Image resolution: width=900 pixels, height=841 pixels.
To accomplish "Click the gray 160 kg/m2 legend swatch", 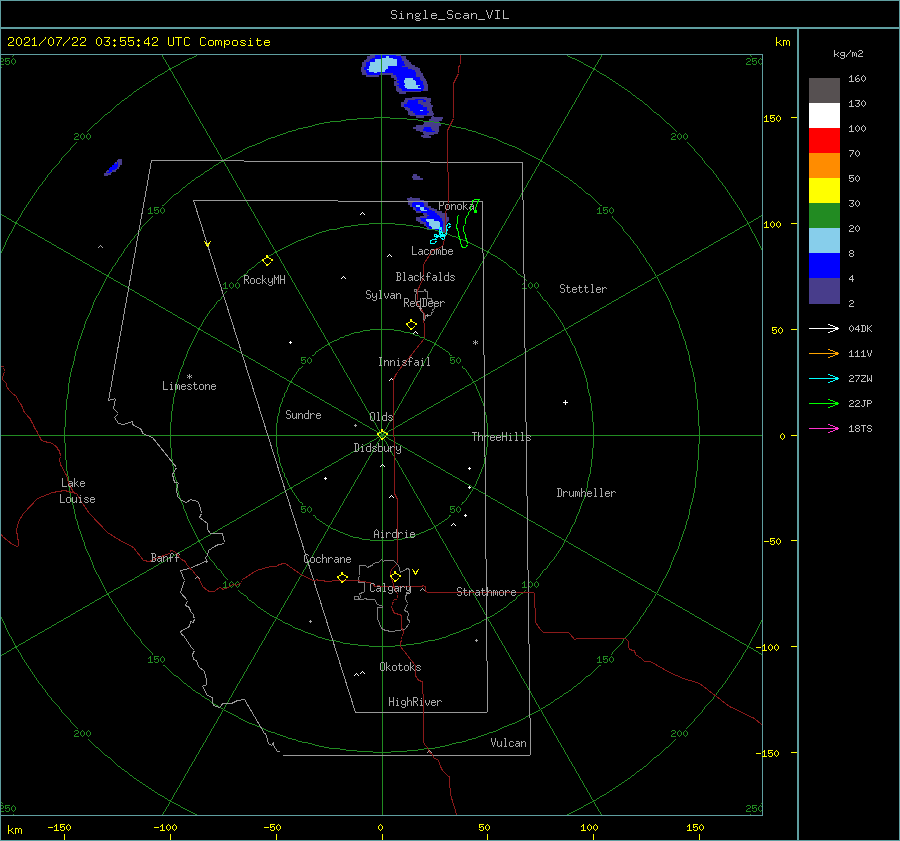I will click(x=824, y=91).
